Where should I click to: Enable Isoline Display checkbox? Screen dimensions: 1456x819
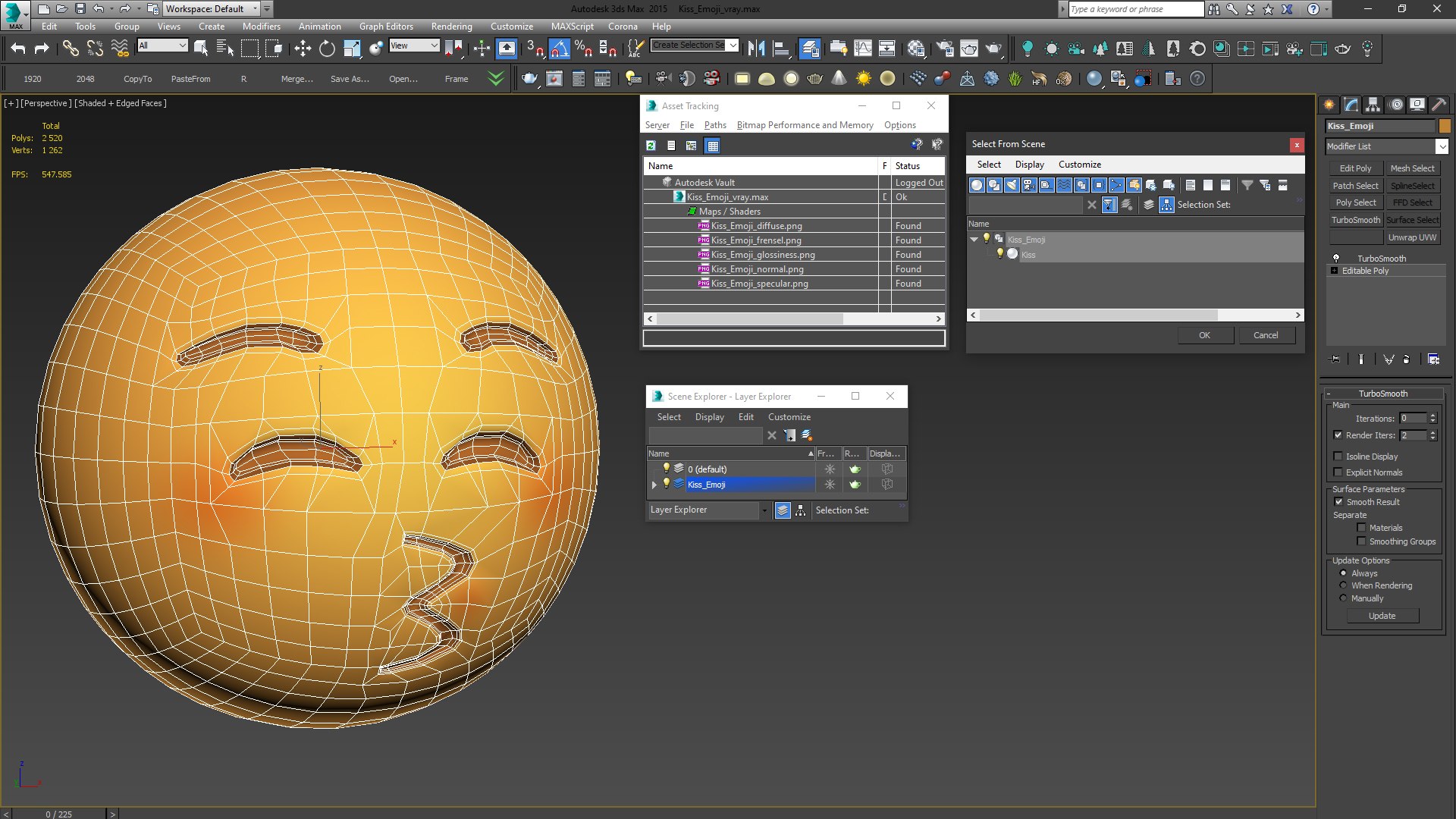click(1338, 457)
